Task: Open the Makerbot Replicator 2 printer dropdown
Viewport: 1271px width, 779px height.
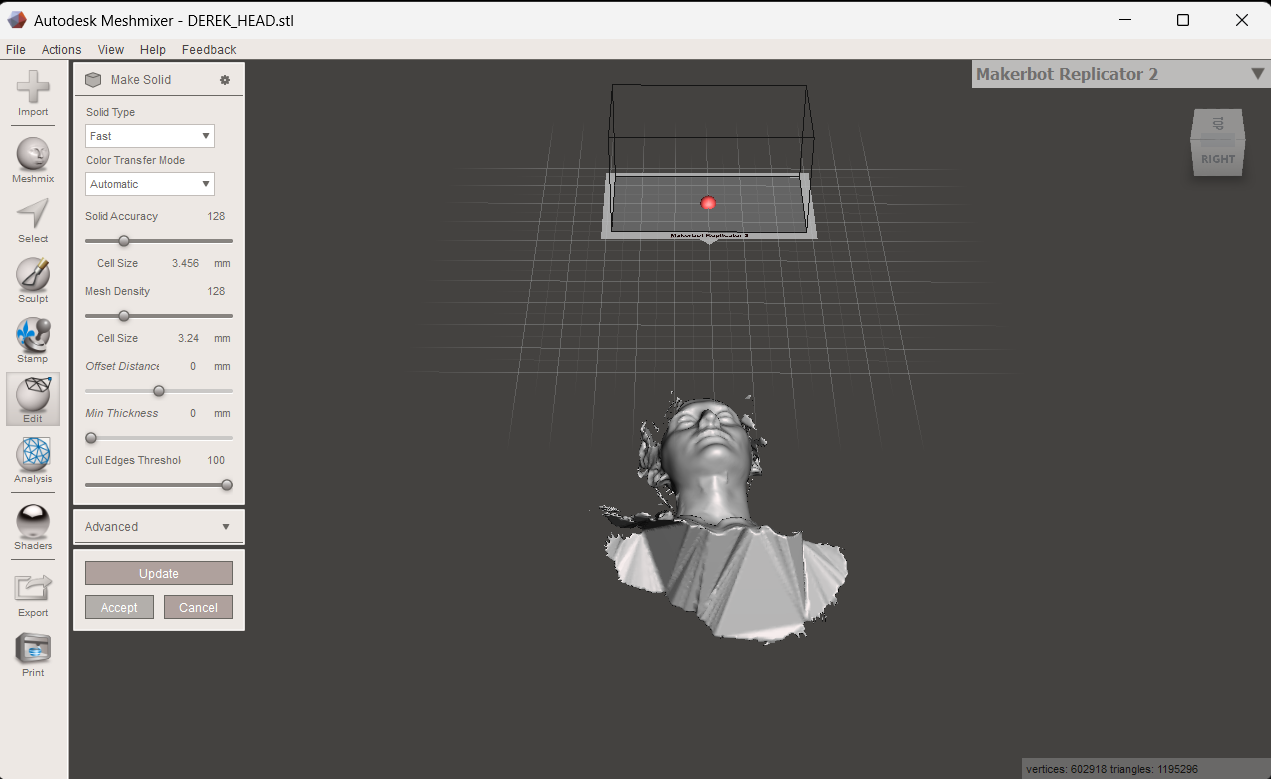Action: click(x=1120, y=74)
